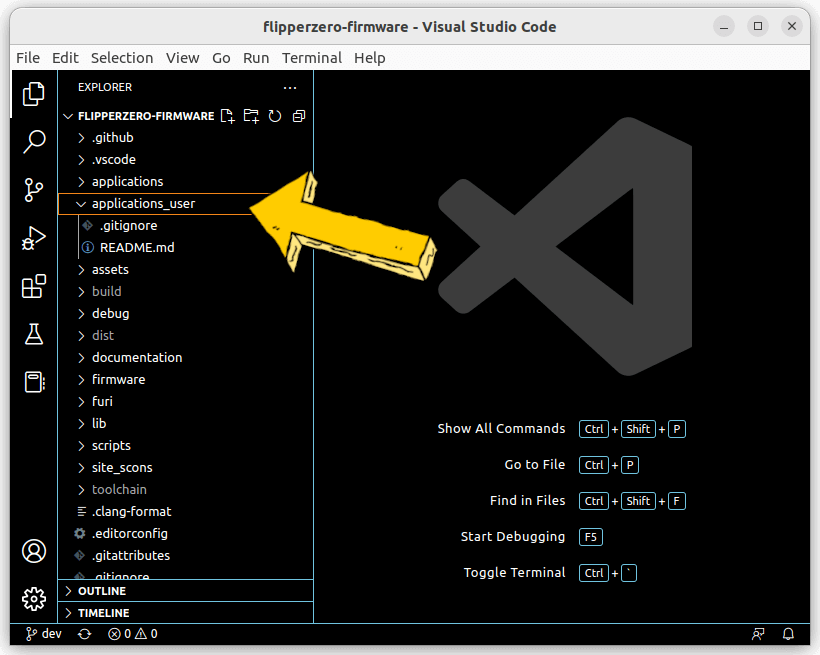Click the New Folder icon in Explorer

[x=251, y=116]
